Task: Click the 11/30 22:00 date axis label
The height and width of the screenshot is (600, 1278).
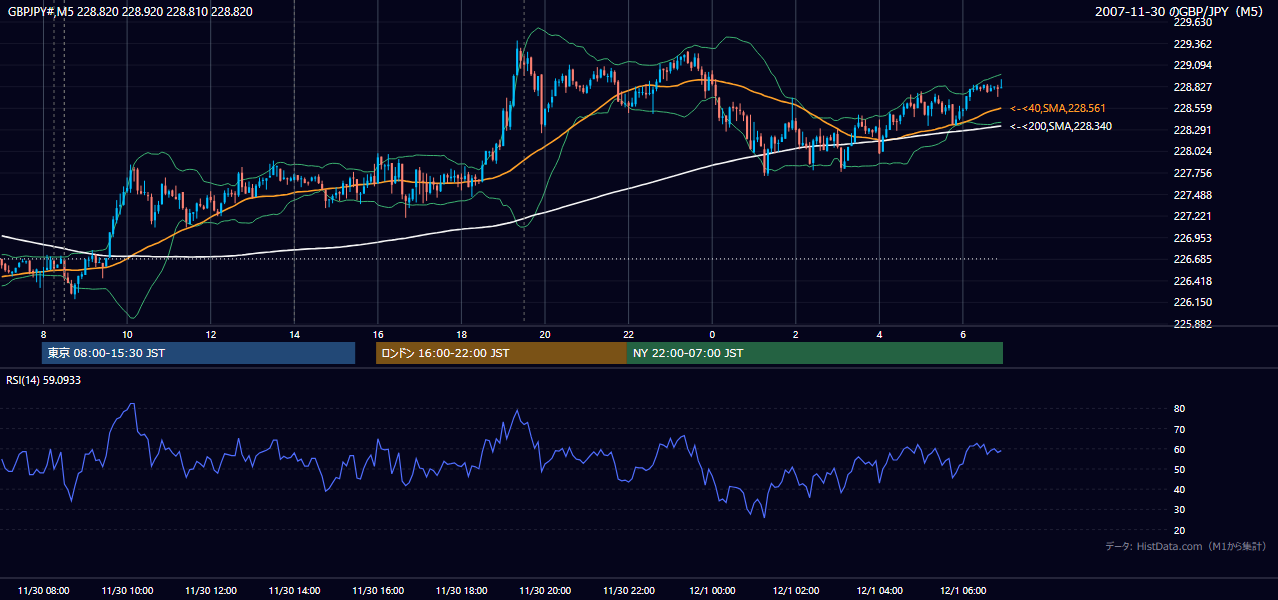Action: click(628, 591)
